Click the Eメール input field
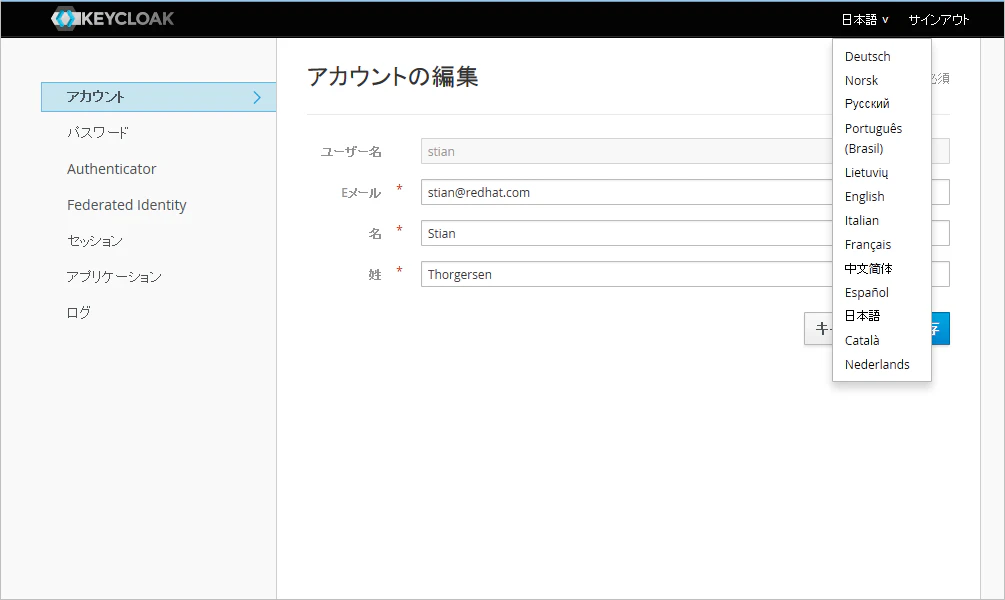Screen dimensions: 1005x600 coord(685,192)
